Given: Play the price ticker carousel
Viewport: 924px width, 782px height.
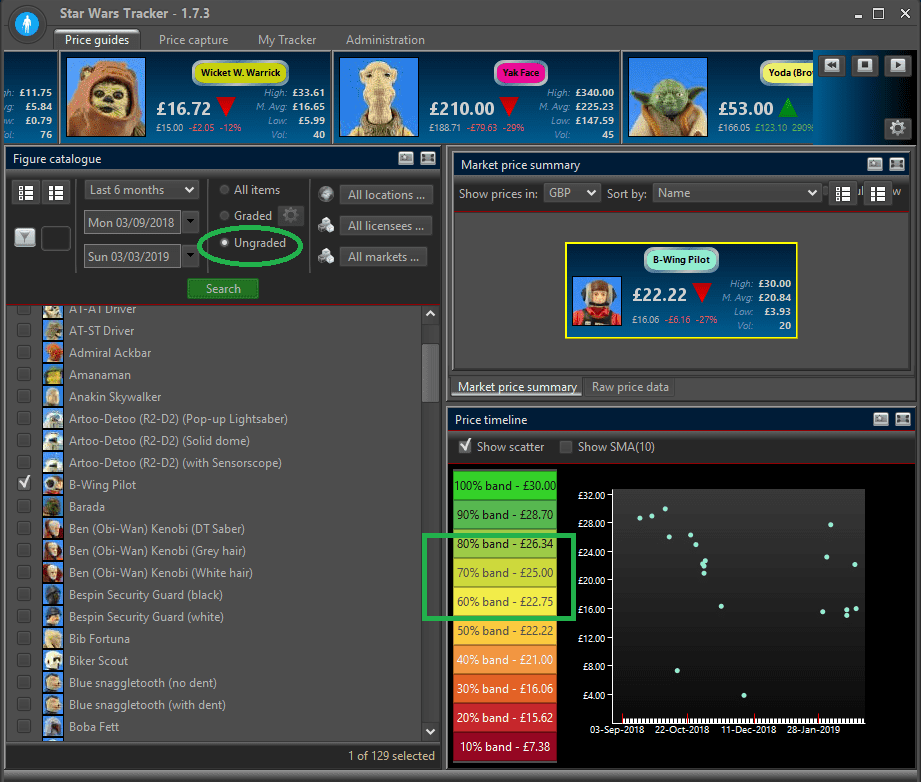Looking at the screenshot, I should pyautogui.click(x=897, y=65).
